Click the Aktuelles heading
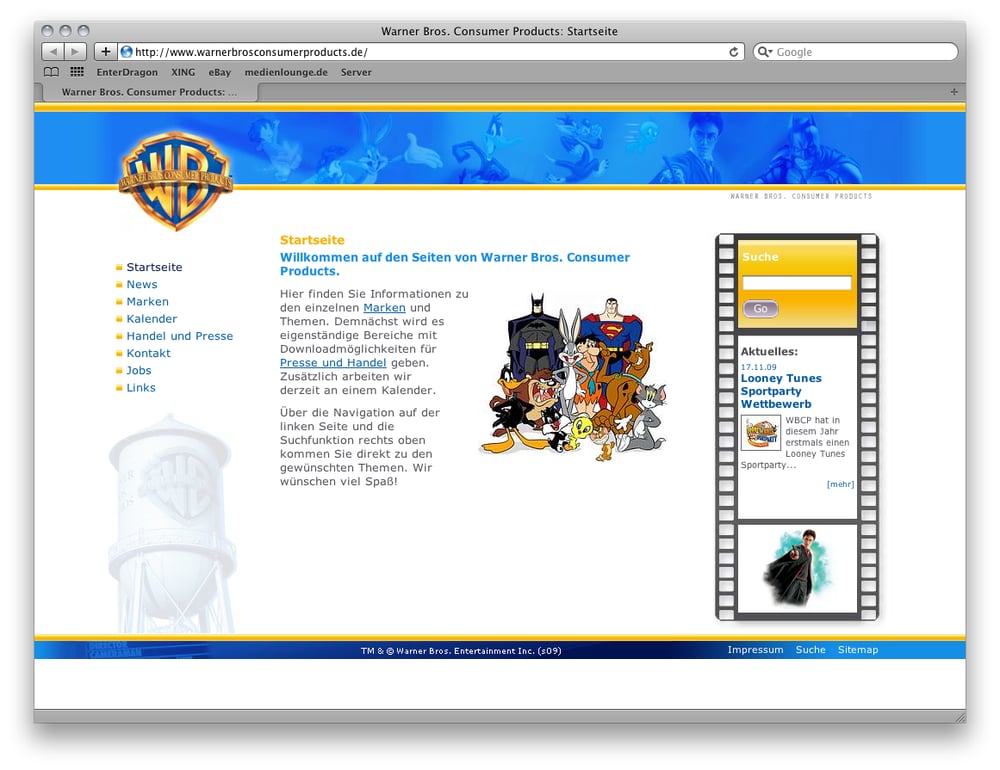This screenshot has width=1000, height=770. click(x=769, y=352)
